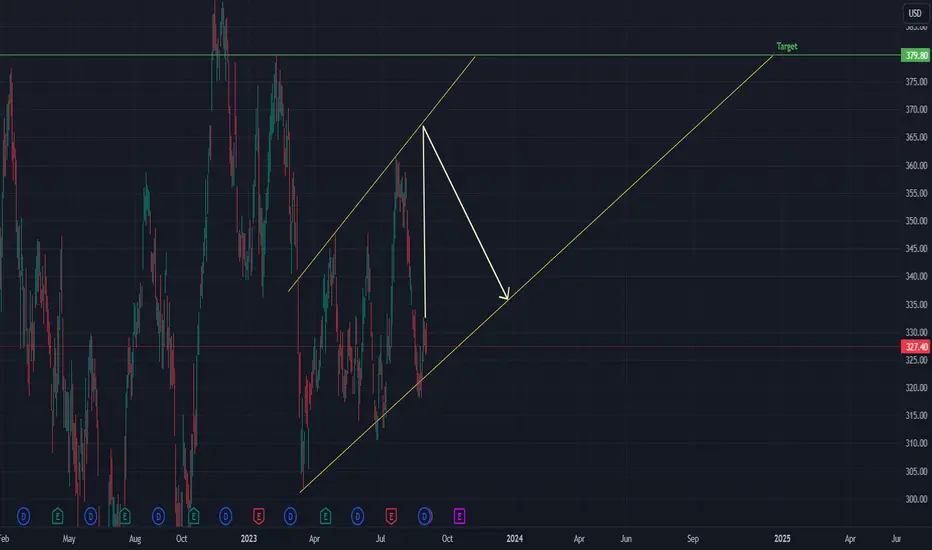Click the dividend marker nearest the Feb label
Viewport: 932px width, 550px height.
coord(23,516)
